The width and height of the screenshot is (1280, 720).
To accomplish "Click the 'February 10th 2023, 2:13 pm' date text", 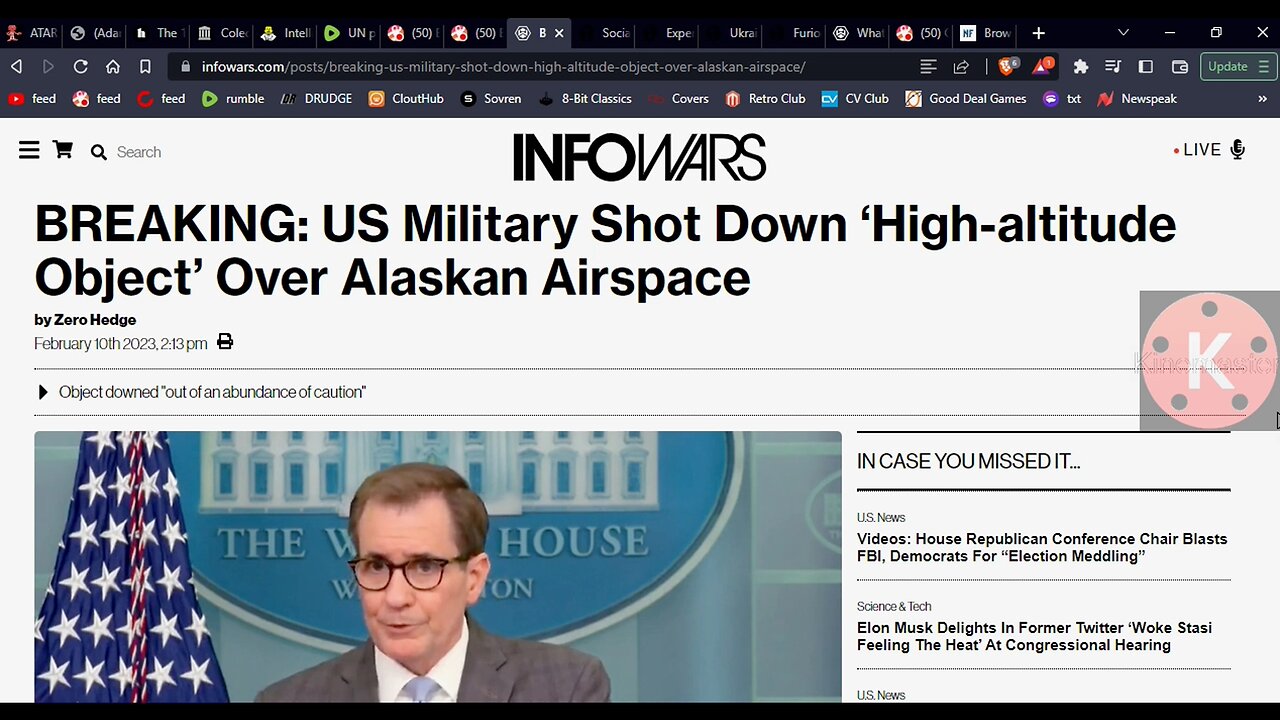I will point(121,343).
